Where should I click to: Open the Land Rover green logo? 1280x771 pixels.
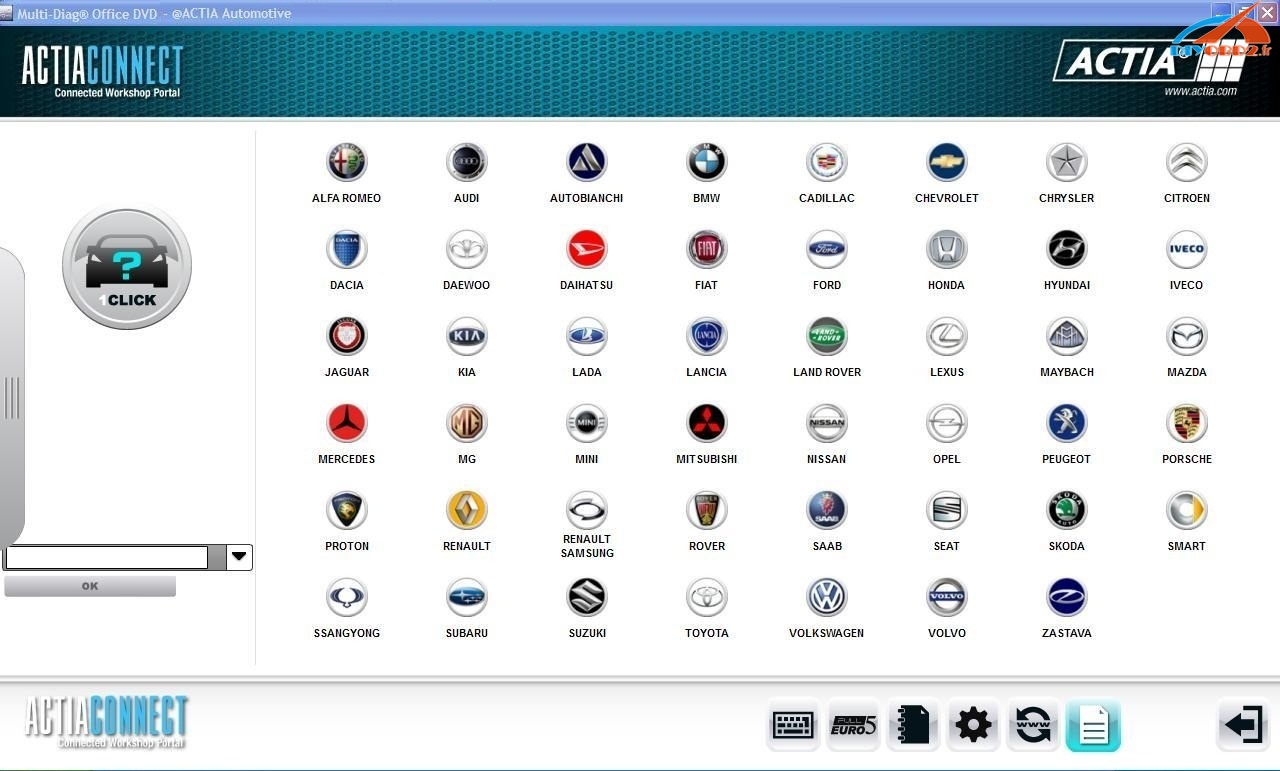pyautogui.click(x=827, y=336)
